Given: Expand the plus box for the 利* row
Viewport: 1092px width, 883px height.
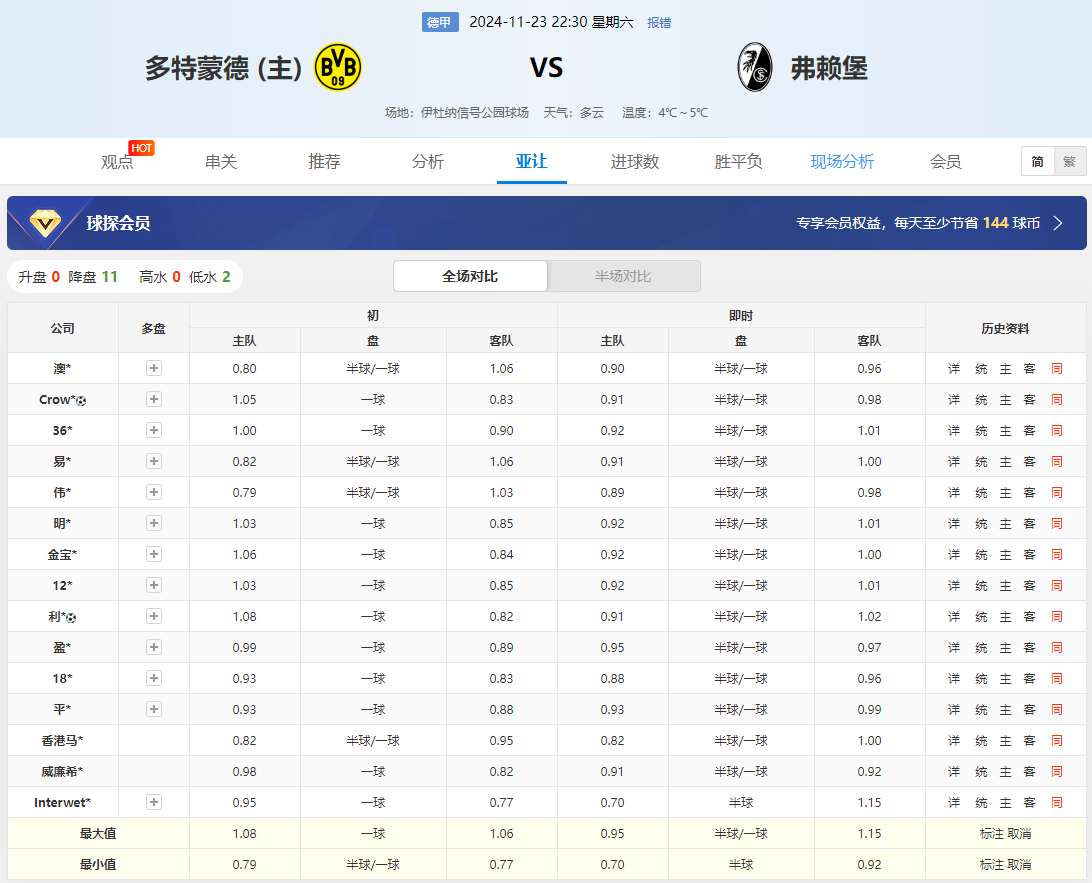Looking at the screenshot, I should (x=154, y=617).
